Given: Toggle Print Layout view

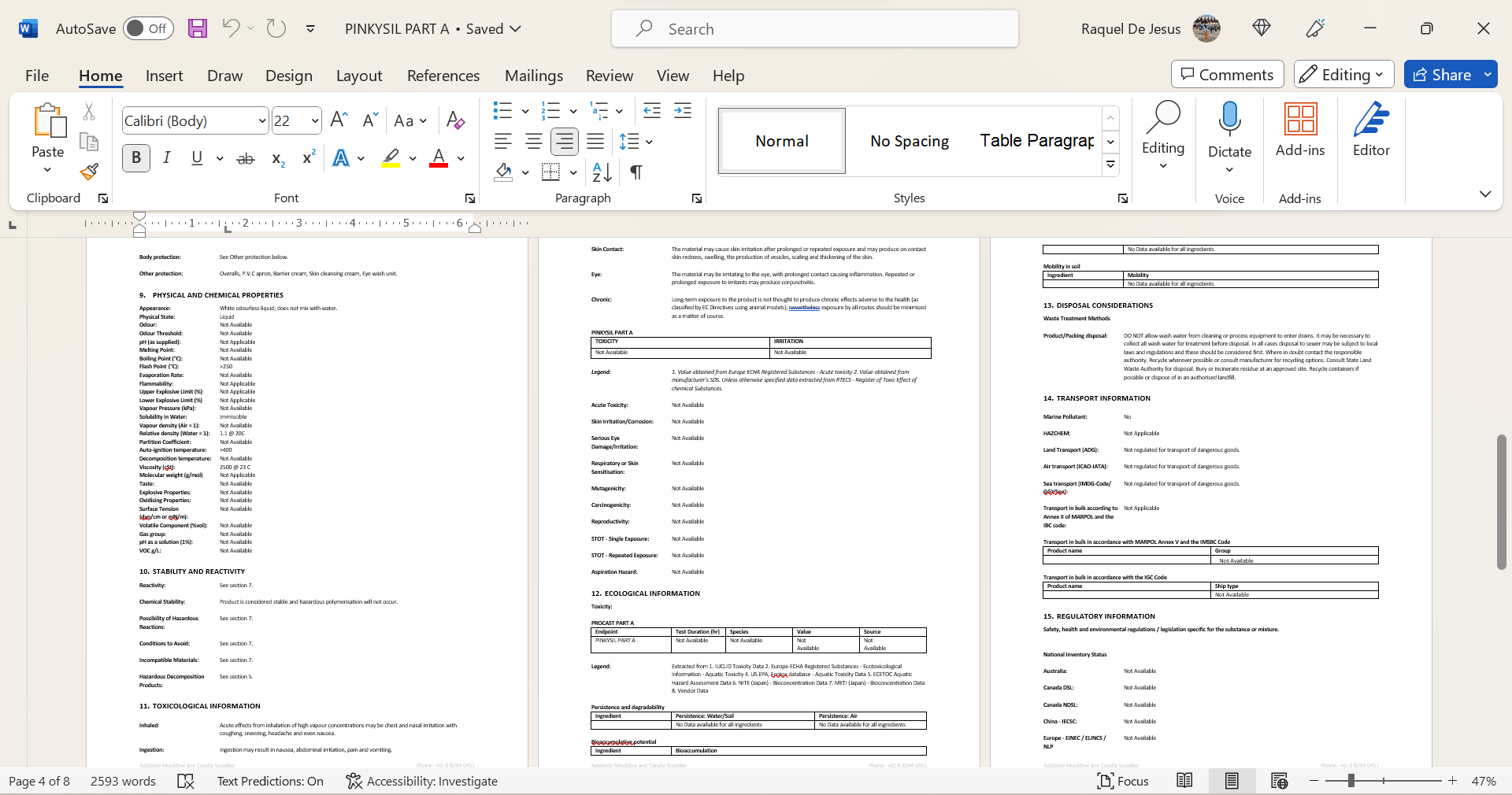Looking at the screenshot, I should coord(1232,781).
